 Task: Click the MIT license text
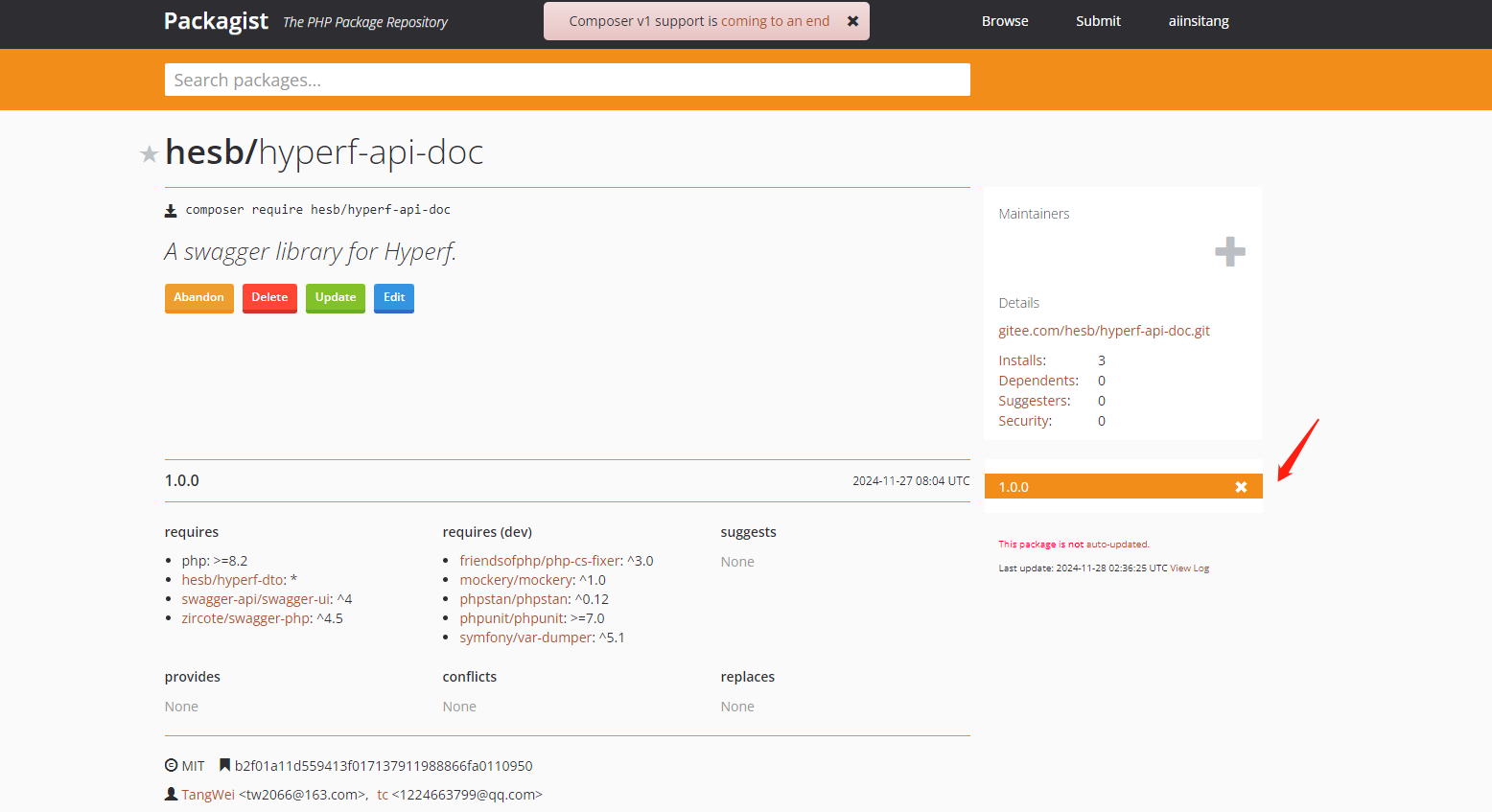(193, 766)
